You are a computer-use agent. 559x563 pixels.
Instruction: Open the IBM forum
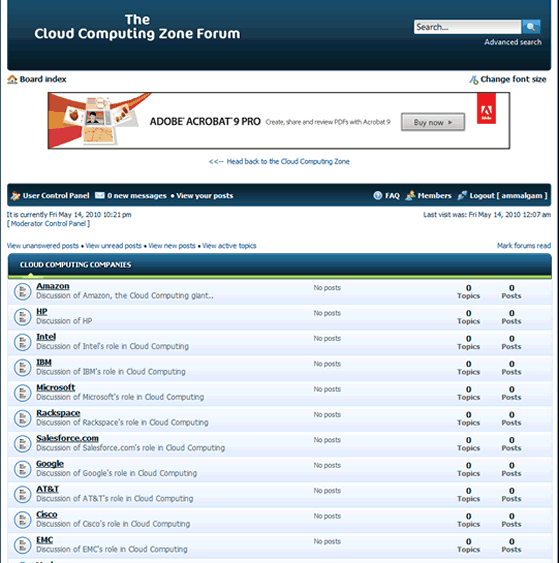44,362
